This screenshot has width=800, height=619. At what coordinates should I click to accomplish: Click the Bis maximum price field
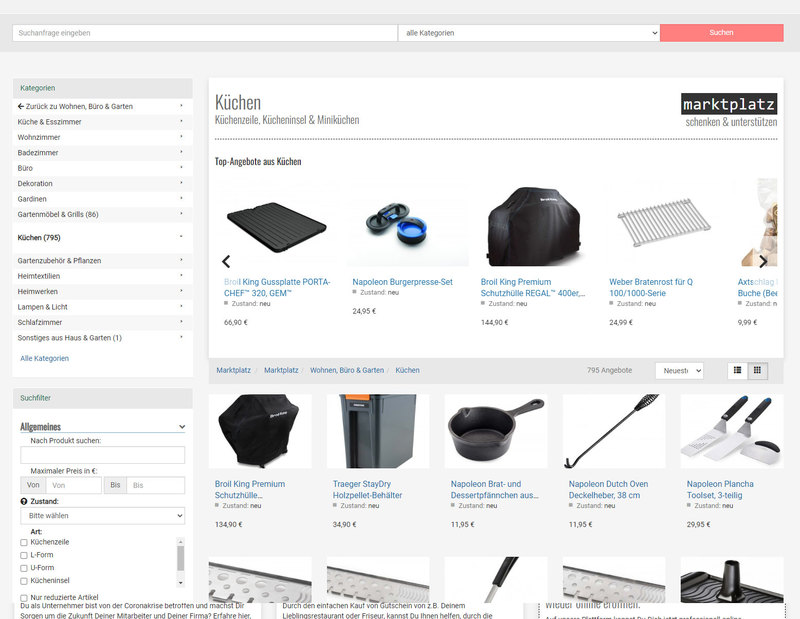click(156, 485)
